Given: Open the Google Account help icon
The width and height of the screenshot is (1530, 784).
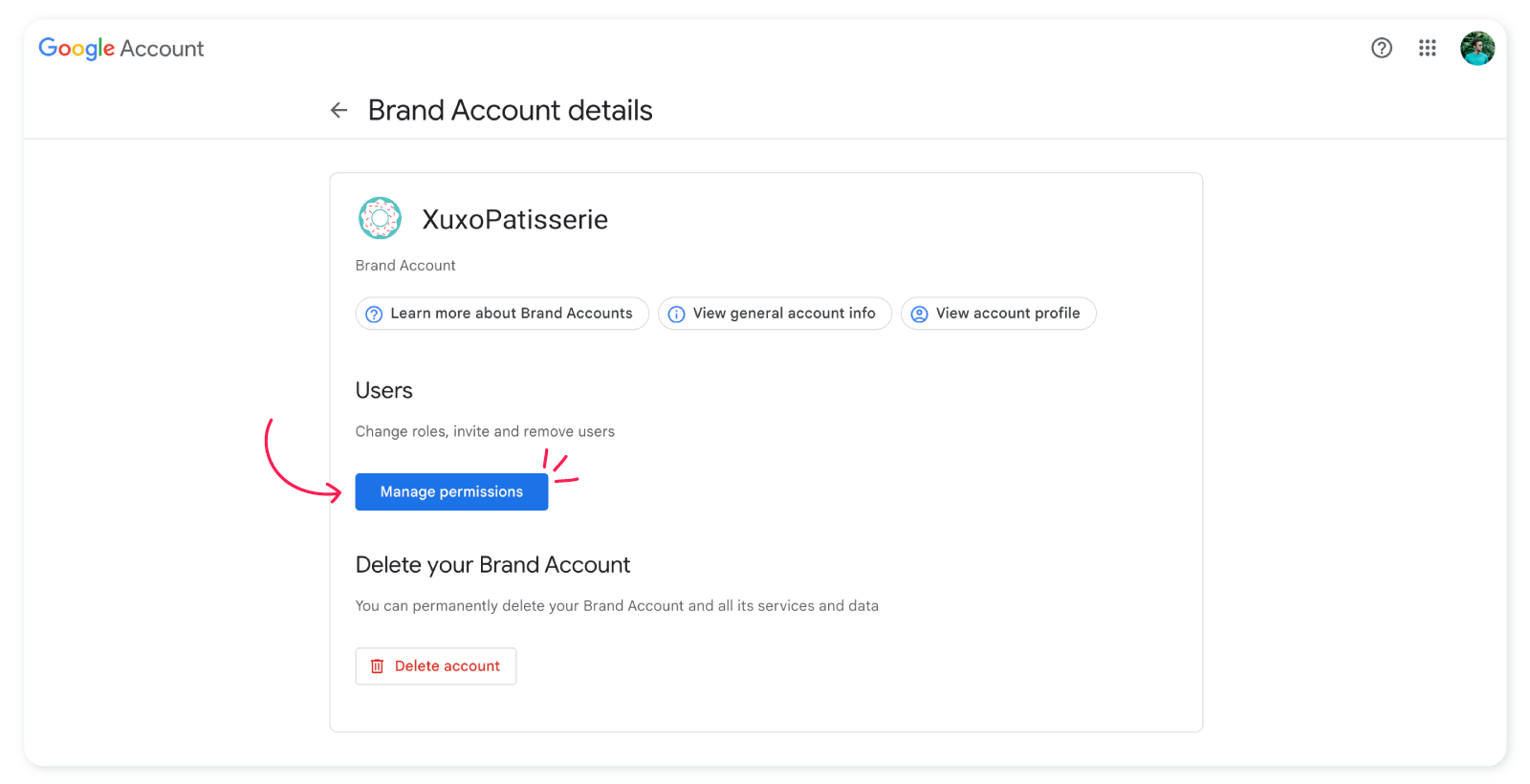Looking at the screenshot, I should 1382,48.
